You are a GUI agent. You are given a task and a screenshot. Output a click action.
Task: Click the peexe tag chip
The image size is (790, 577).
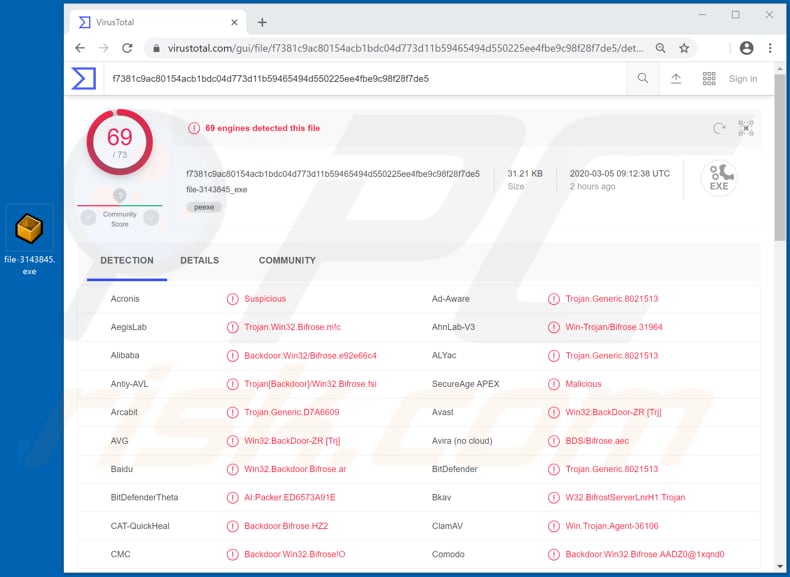click(204, 207)
